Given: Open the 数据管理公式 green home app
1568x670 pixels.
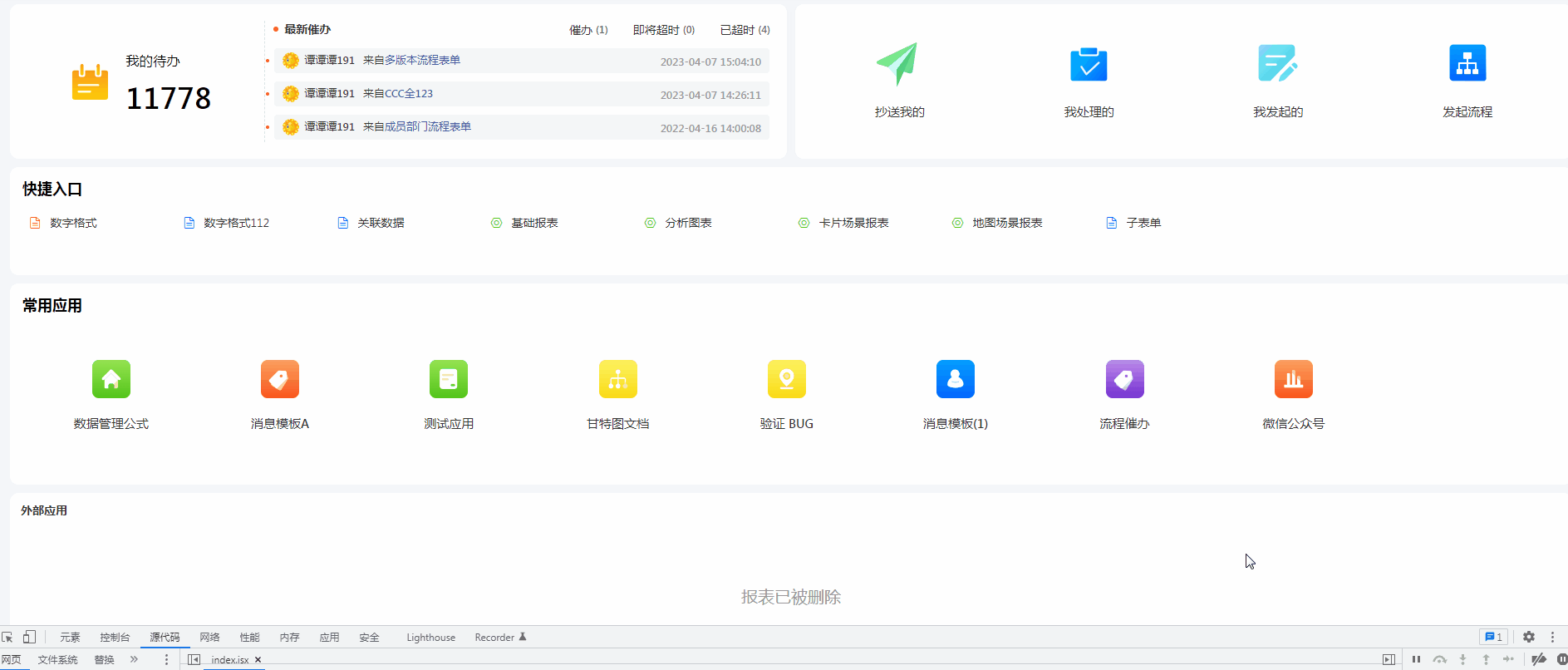Looking at the screenshot, I should click(x=111, y=379).
